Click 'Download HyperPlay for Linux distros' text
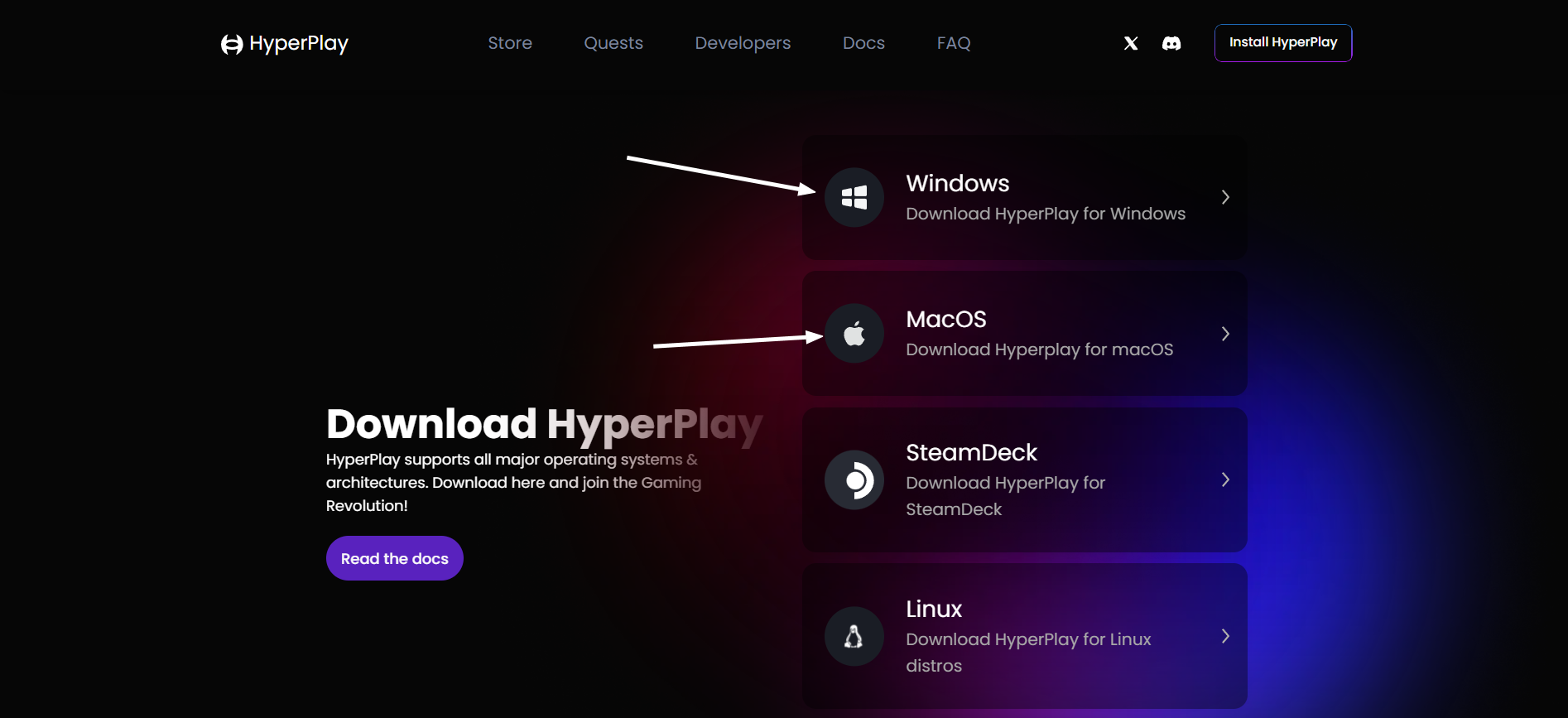This screenshot has height=718, width=1568. 1028,653
